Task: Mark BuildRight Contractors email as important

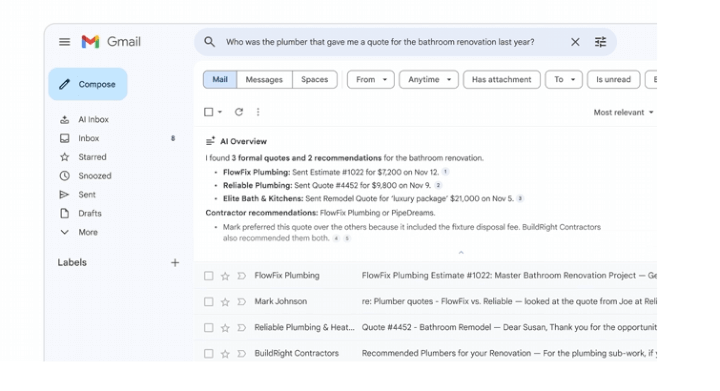Action: coord(241,353)
